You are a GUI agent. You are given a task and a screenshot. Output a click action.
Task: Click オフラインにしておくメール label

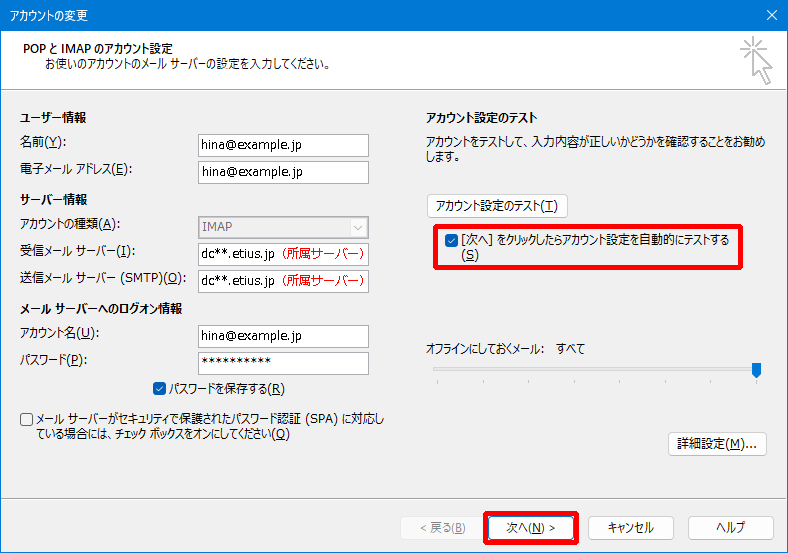click(485, 349)
